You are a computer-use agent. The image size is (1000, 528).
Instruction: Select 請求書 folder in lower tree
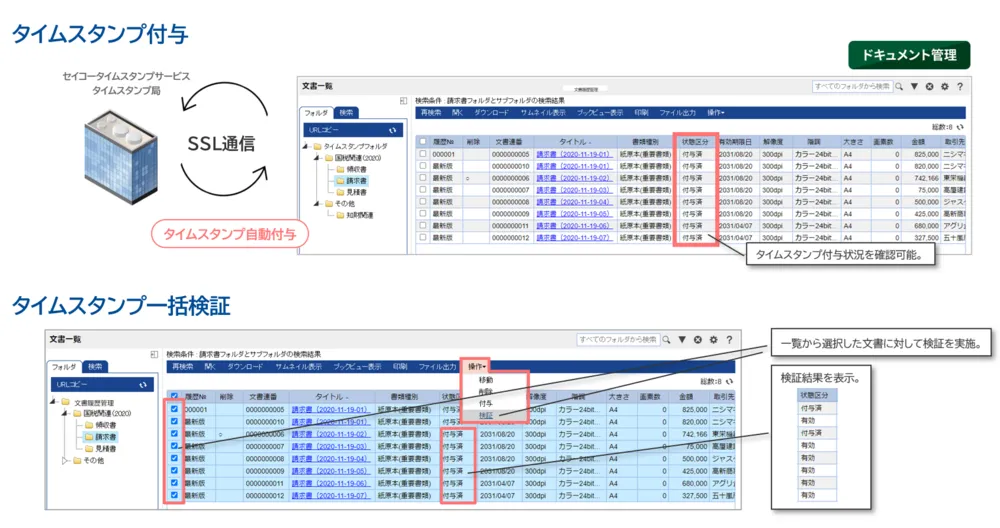point(101,437)
